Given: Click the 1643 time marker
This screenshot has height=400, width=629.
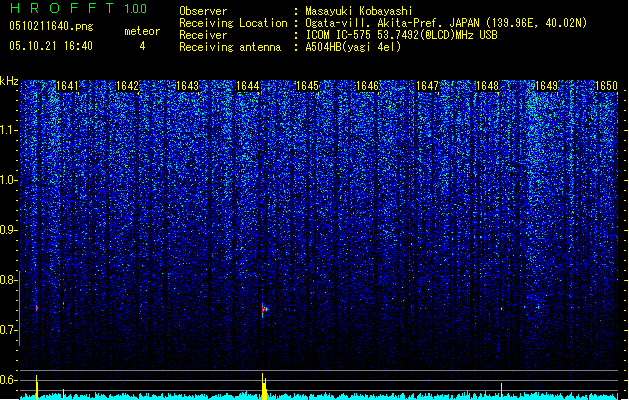Looking at the screenshot, I should [x=187, y=86].
